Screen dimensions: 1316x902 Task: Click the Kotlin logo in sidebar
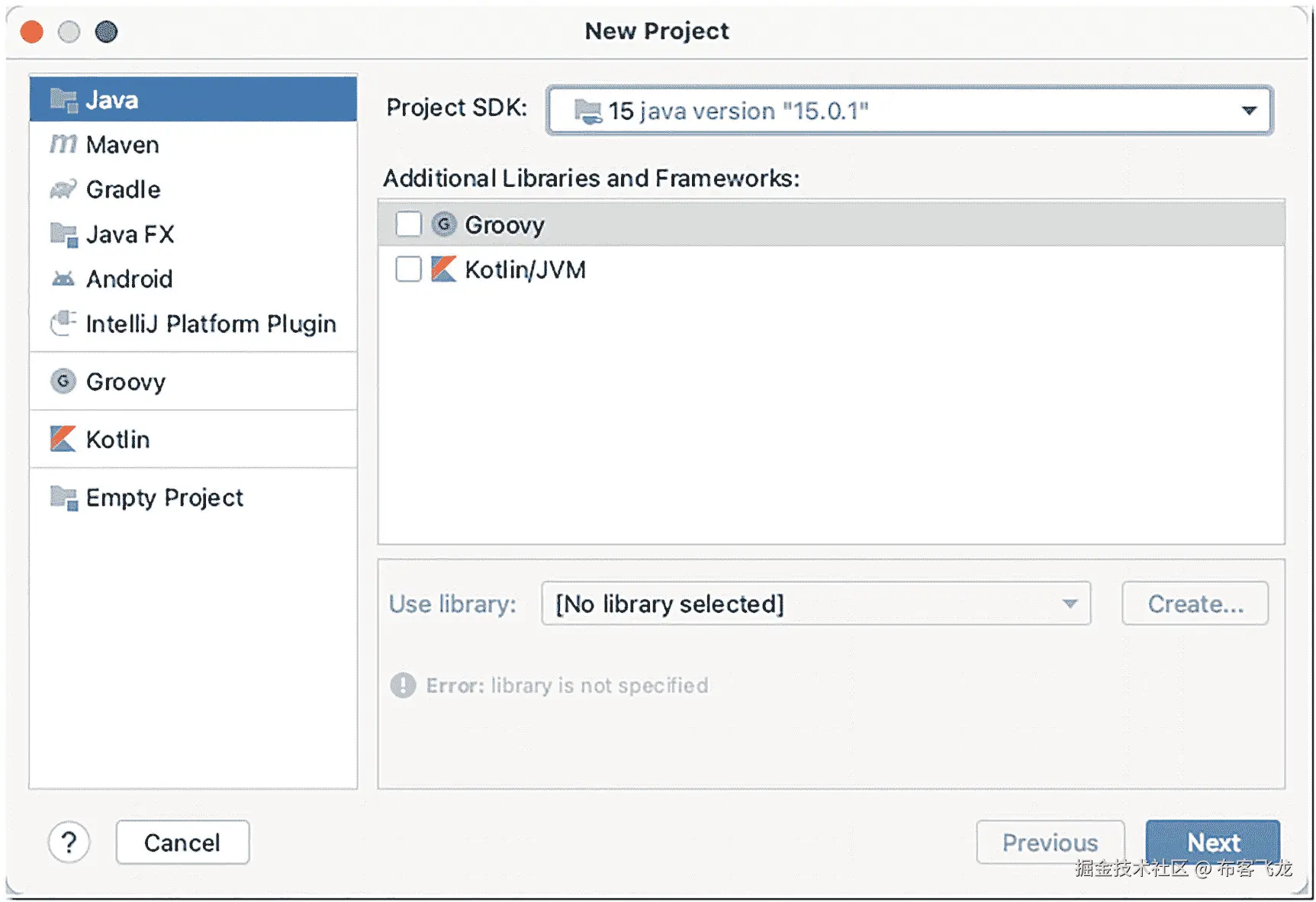(x=63, y=439)
